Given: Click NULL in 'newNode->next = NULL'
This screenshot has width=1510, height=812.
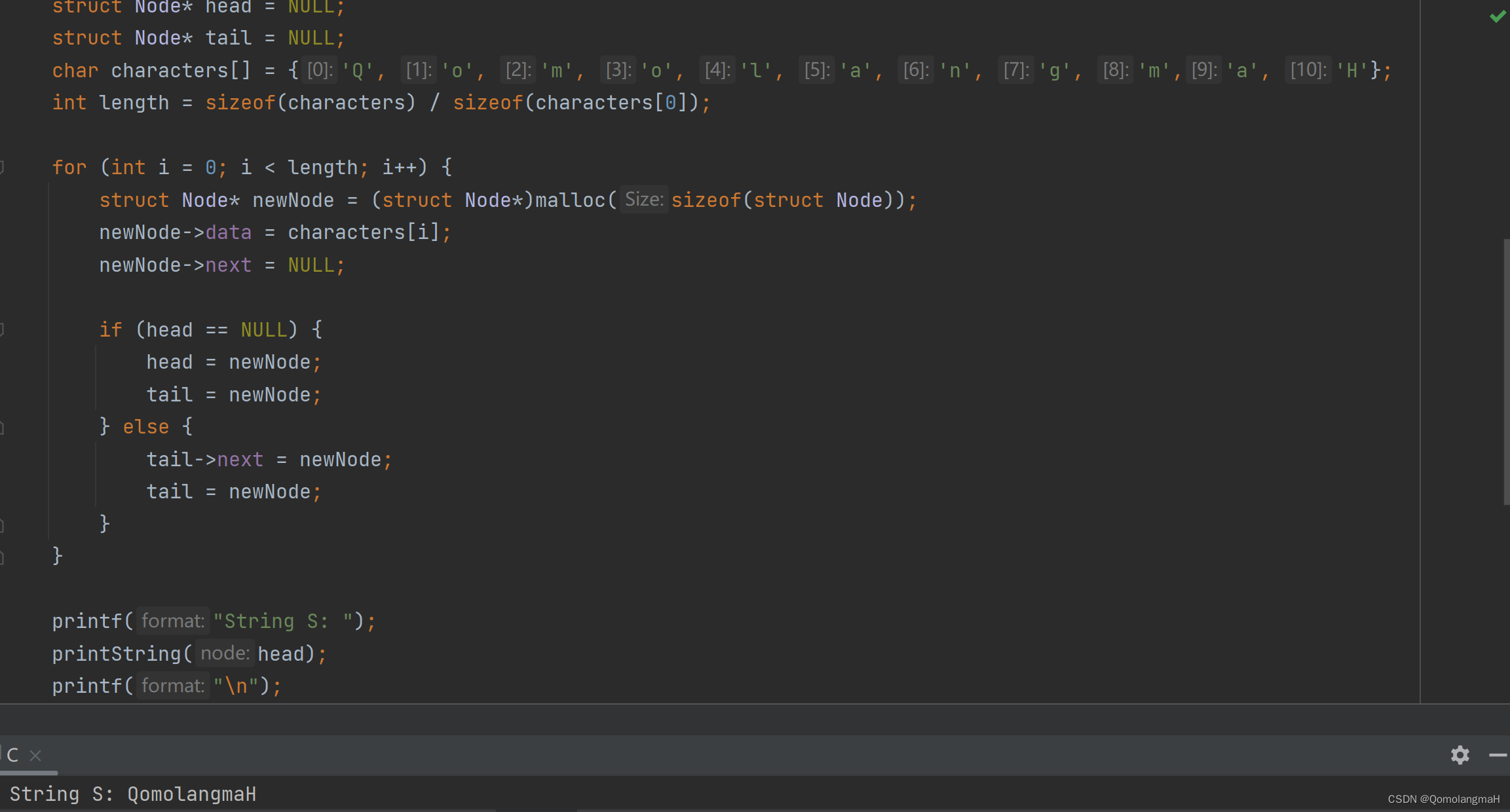Looking at the screenshot, I should pos(311,265).
